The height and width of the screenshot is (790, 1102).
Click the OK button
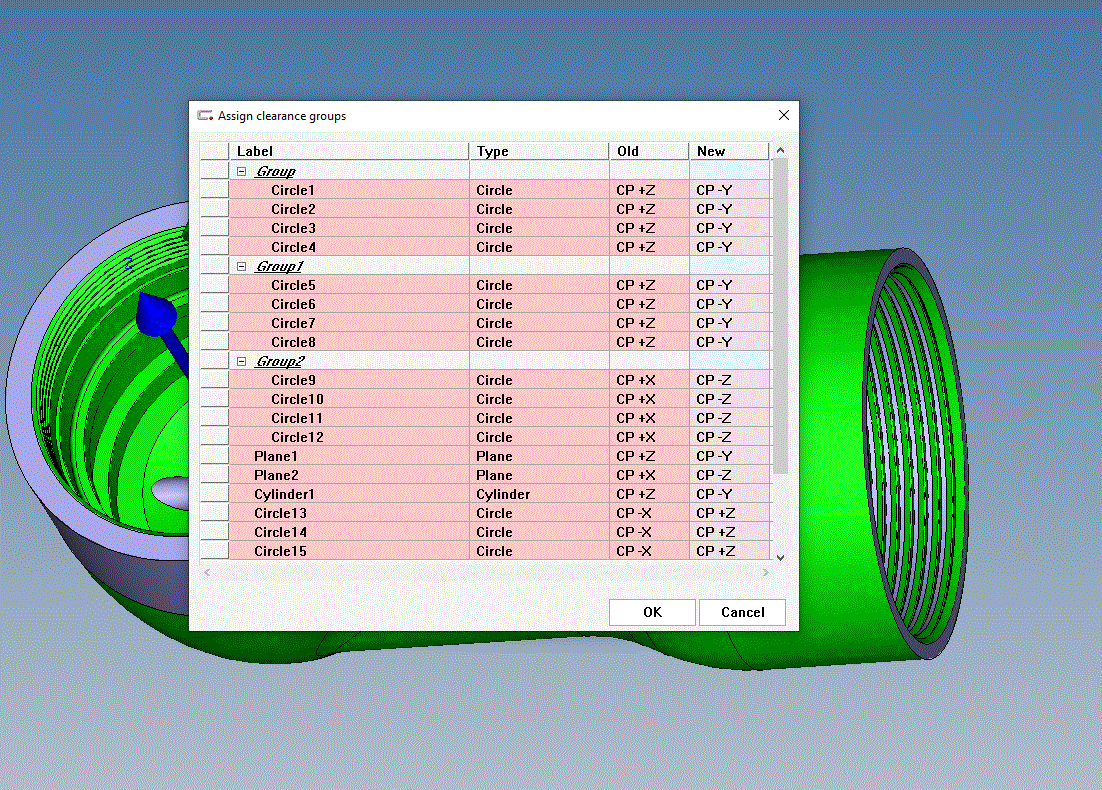click(652, 612)
